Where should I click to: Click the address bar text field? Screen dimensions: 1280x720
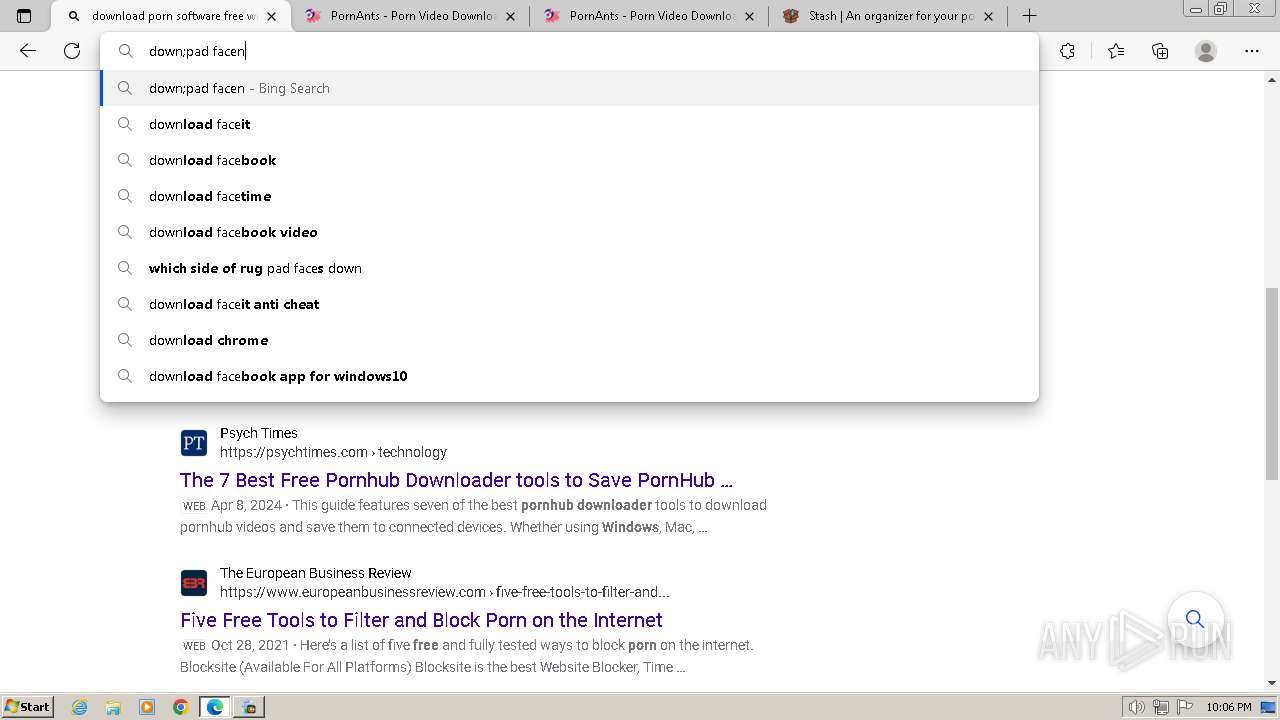click(x=570, y=51)
